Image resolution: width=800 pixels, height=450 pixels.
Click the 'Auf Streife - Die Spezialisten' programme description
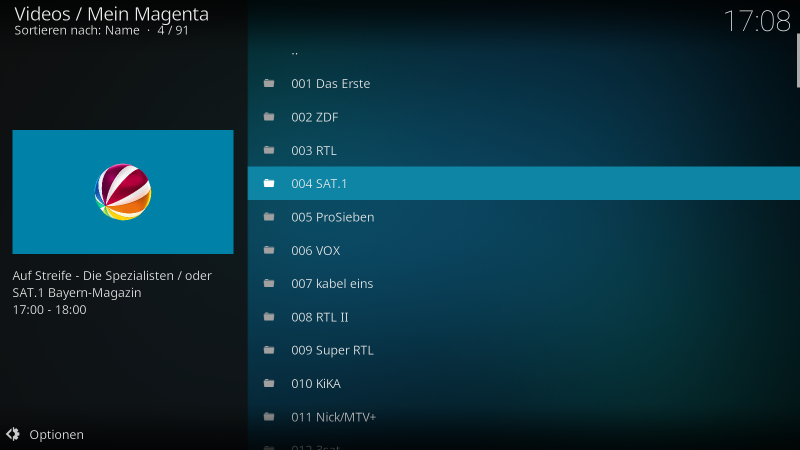click(112, 284)
